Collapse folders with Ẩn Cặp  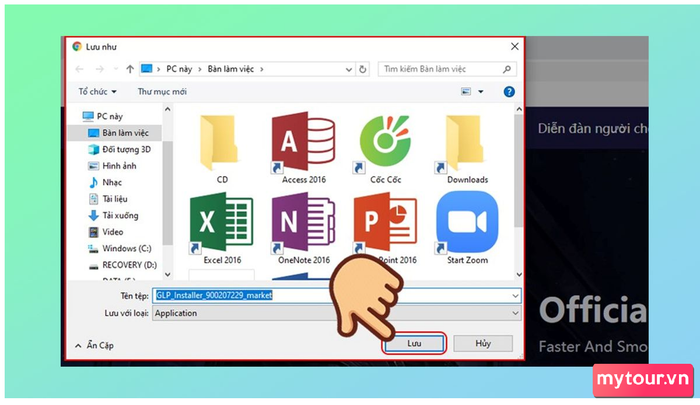[95, 345]
